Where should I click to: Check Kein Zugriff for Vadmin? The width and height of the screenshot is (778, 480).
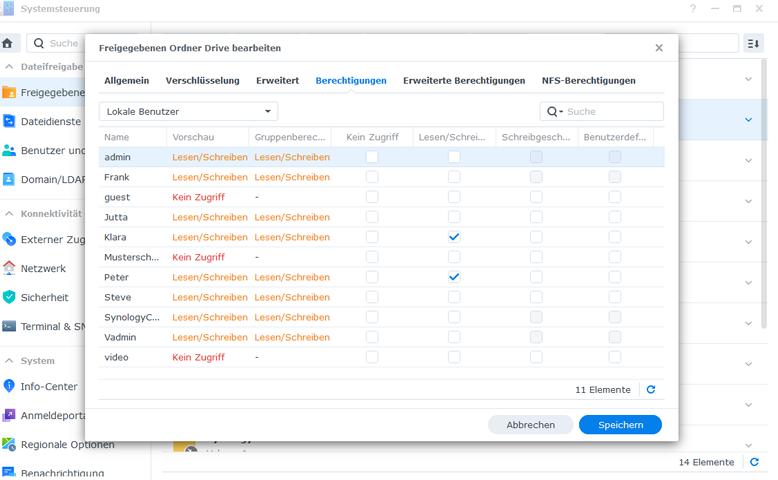[372, 337]
